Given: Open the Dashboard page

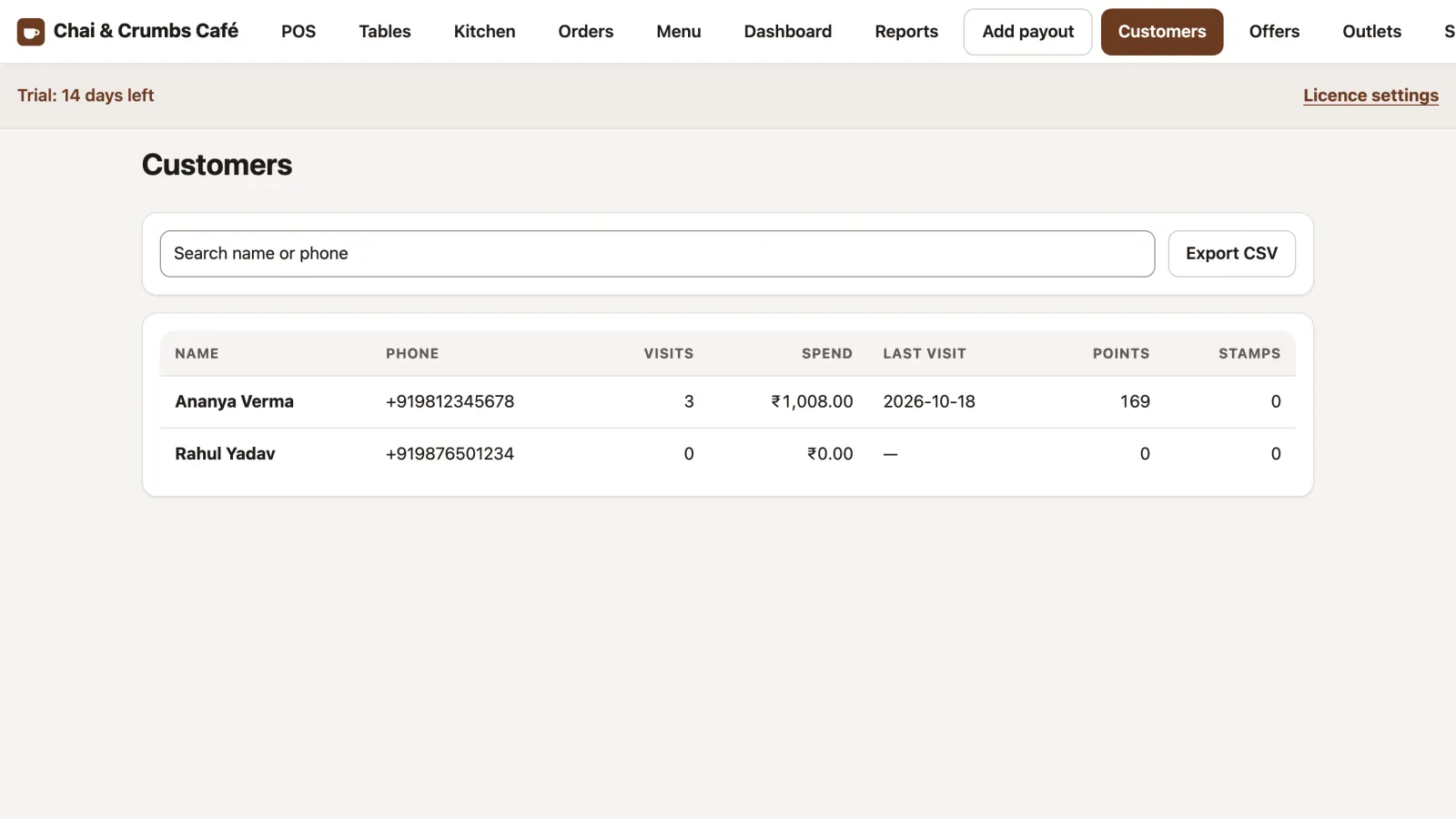Looking at the screenshot, I should [x=788, y=32].
